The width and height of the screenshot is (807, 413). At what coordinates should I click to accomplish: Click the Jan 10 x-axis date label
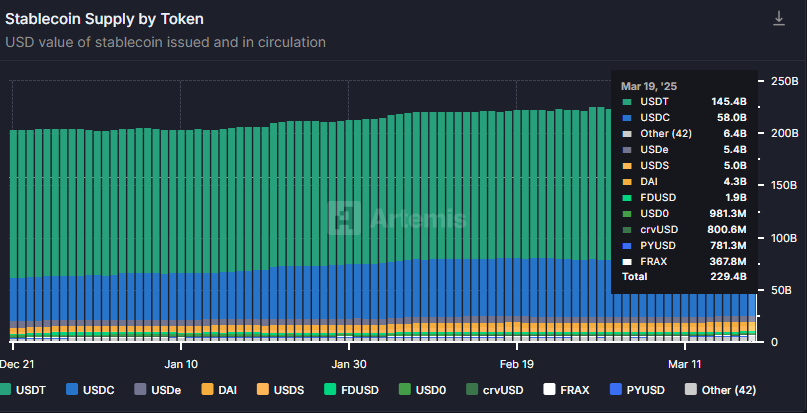(x=181, y=364)
